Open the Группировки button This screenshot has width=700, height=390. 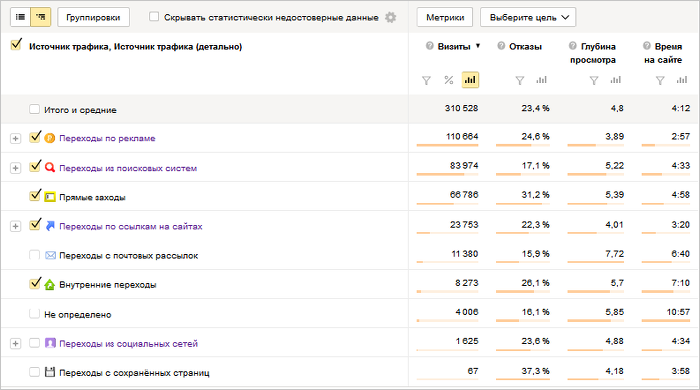click(x=93, y=17)
